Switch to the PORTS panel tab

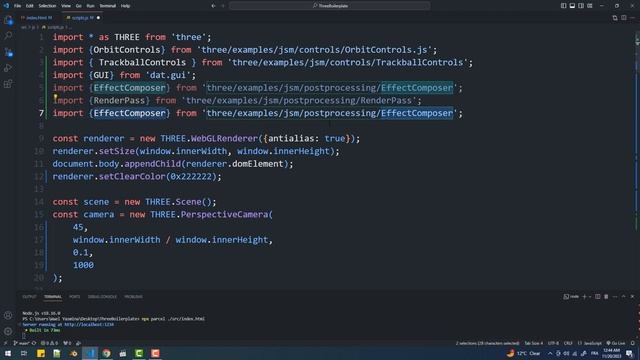pos(75,297)
